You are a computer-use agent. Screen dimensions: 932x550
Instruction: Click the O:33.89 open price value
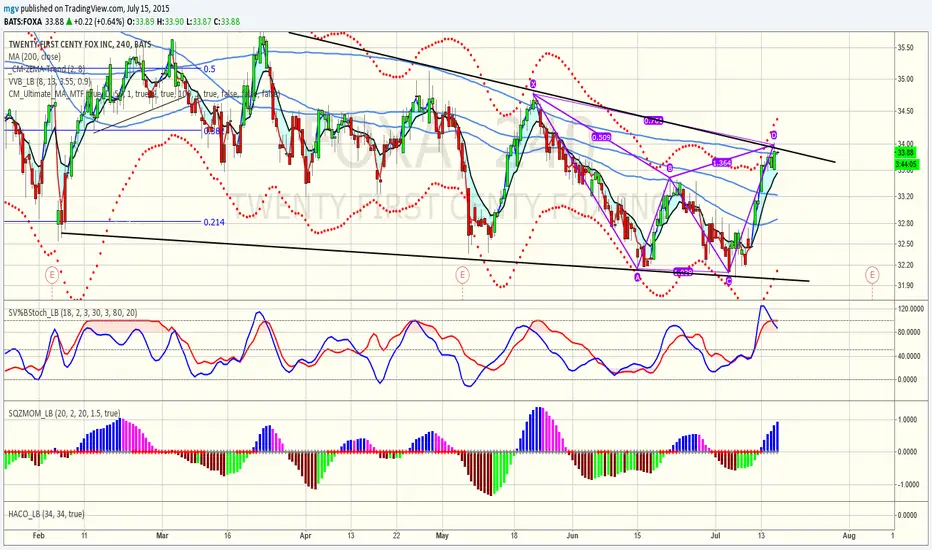coord(141,21)
